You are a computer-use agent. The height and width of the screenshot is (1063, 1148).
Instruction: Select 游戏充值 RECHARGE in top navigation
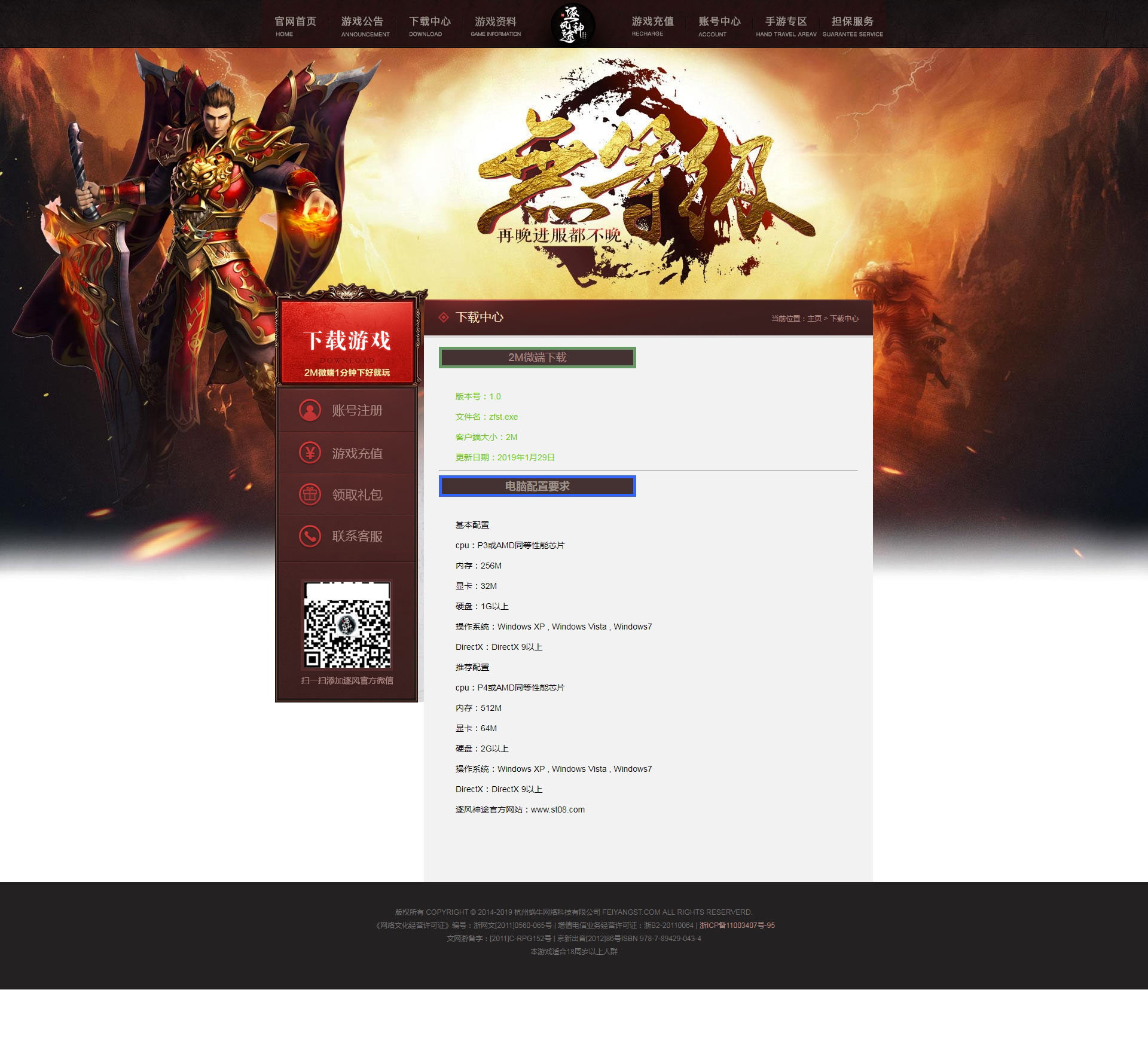[x=652, y=26]
